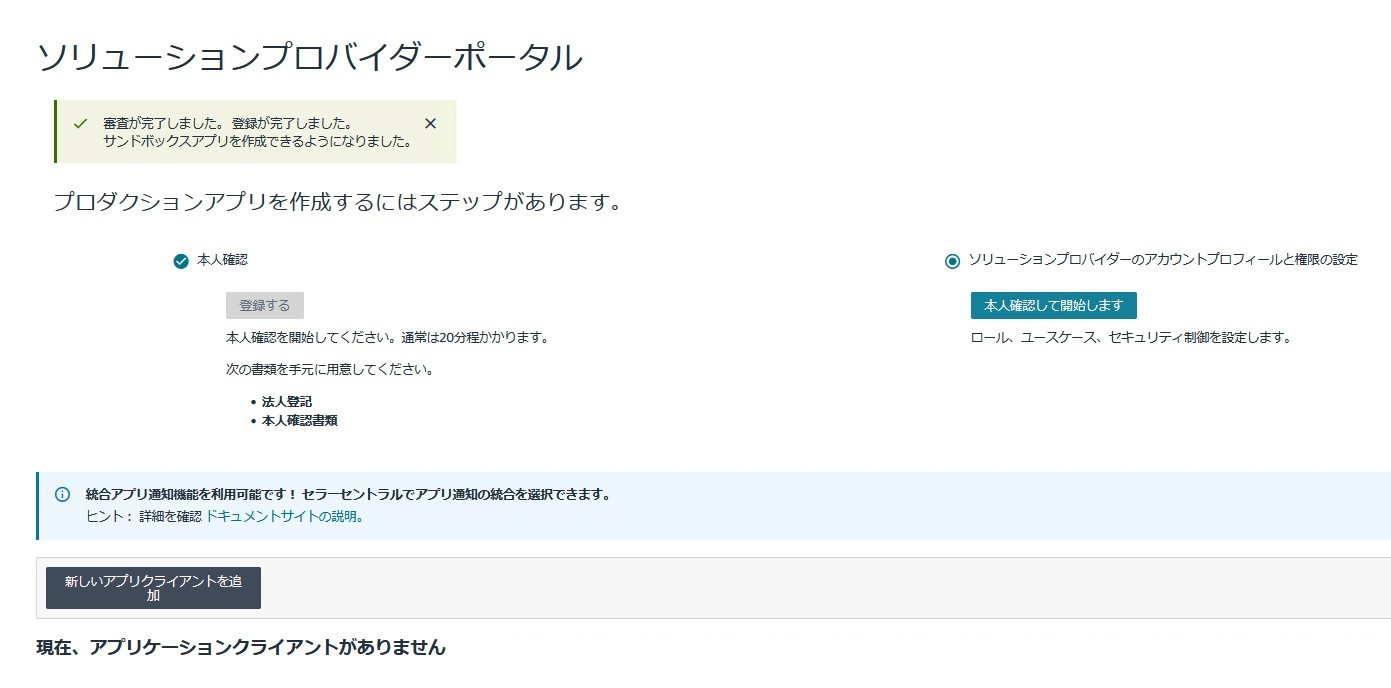Dismiss the 審査が完了しました alert with the X
The height and width of the screenshot is (688, 1391).
tap(429, 123)
